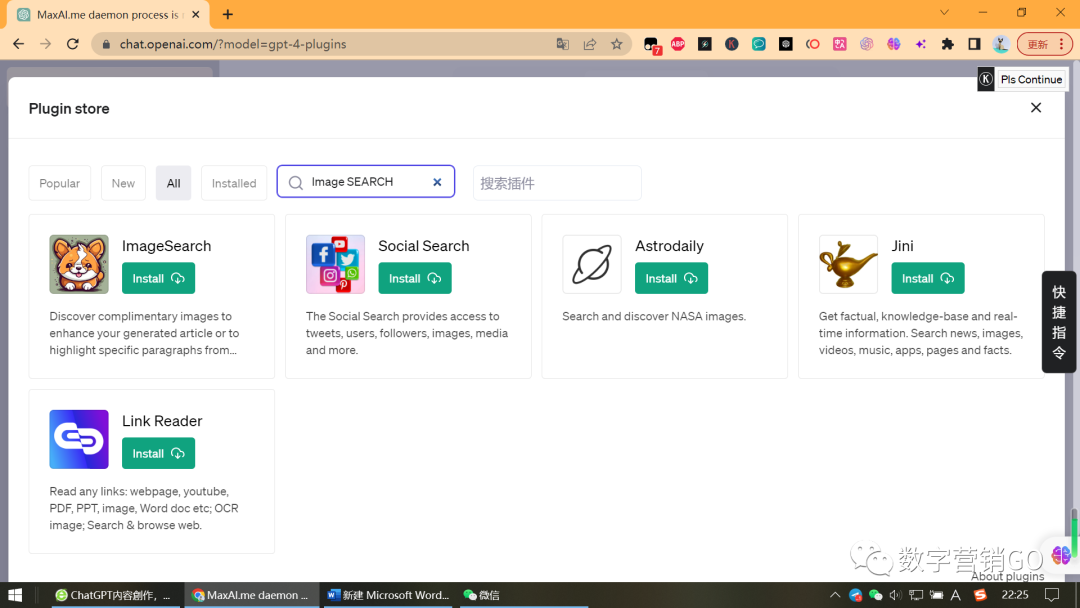The height and width of the screenshot is (608, 1080).
Task: Go back to the previous page
Action: click(19, 44)
